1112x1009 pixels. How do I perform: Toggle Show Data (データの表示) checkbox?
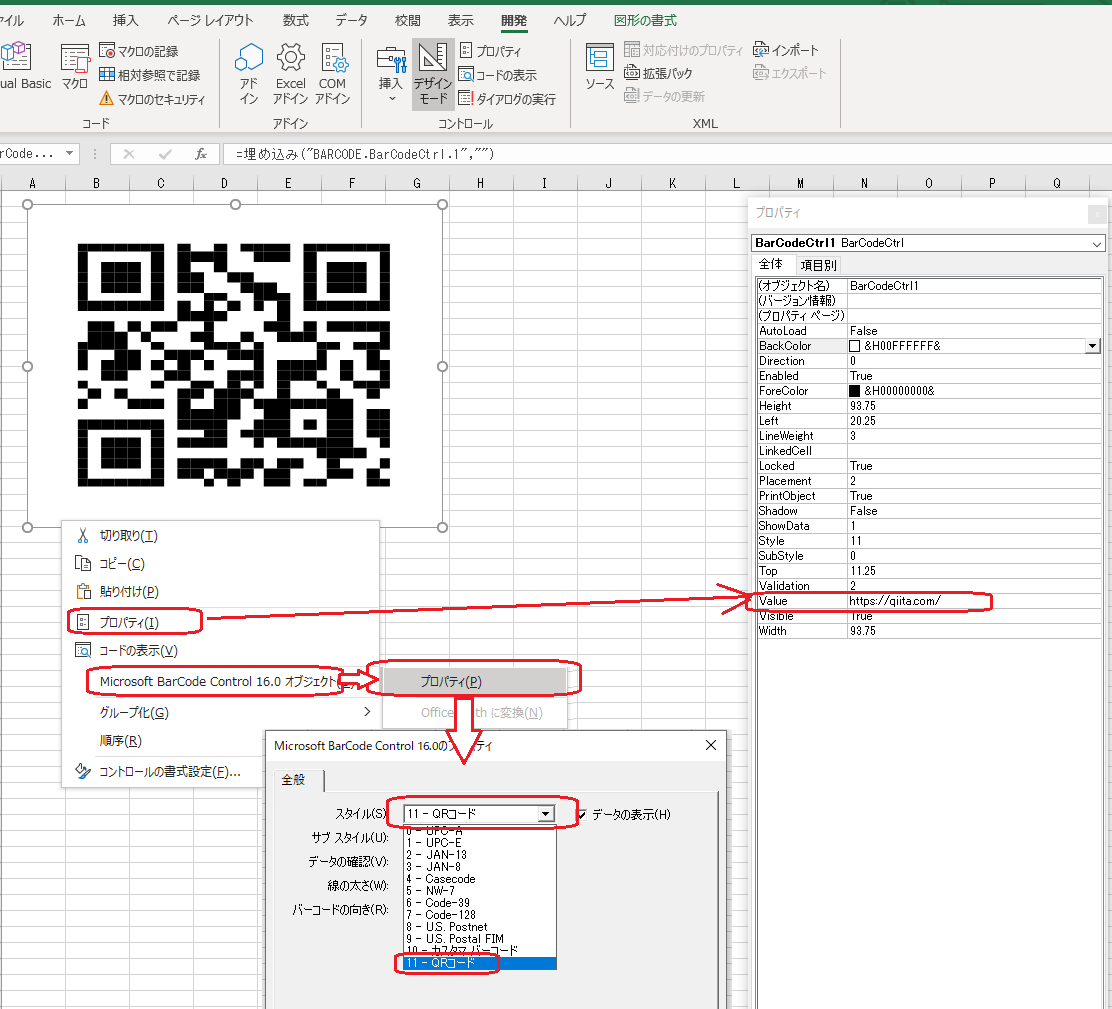point(583,814)
